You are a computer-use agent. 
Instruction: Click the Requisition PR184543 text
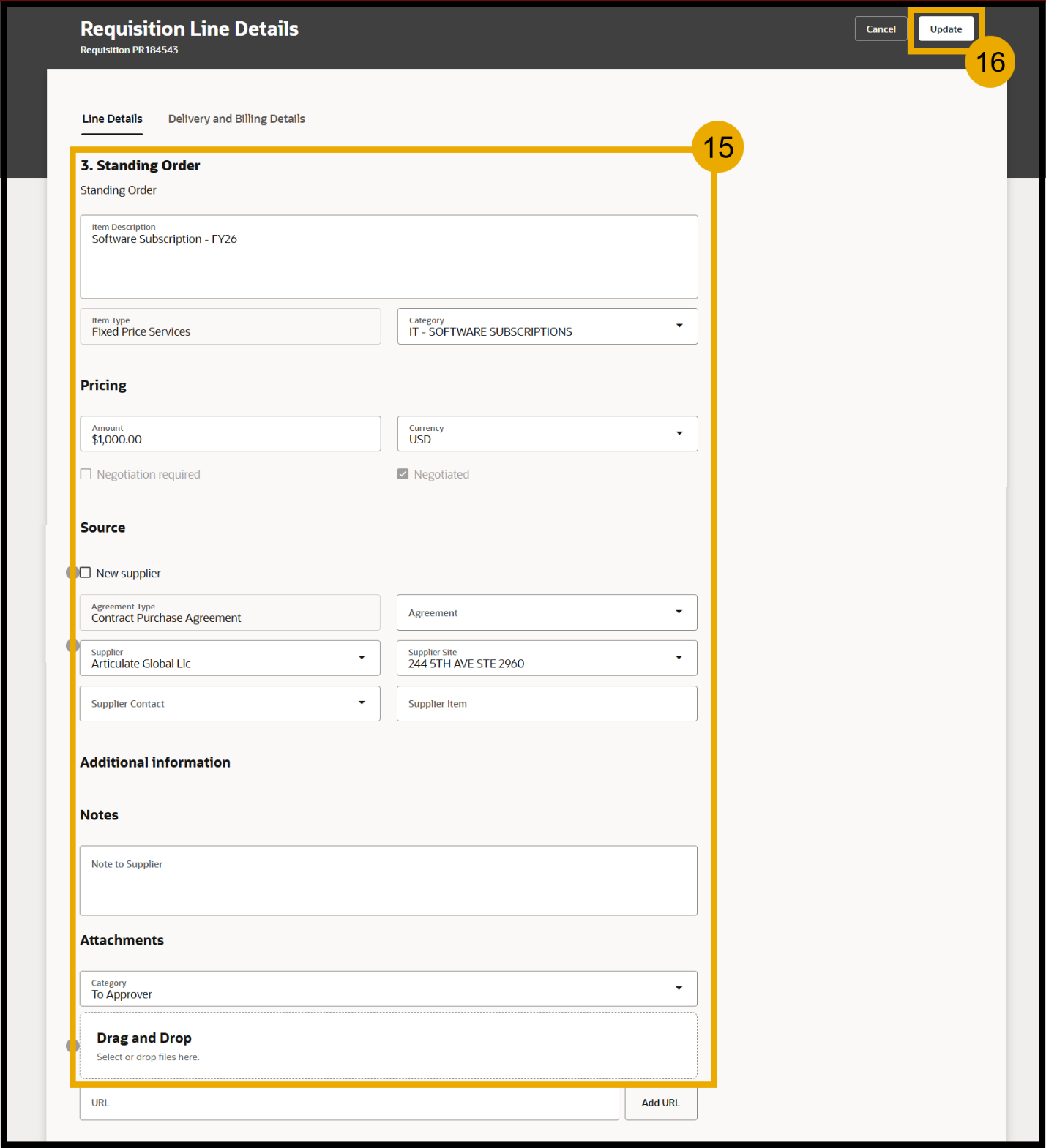coord(129,50)
